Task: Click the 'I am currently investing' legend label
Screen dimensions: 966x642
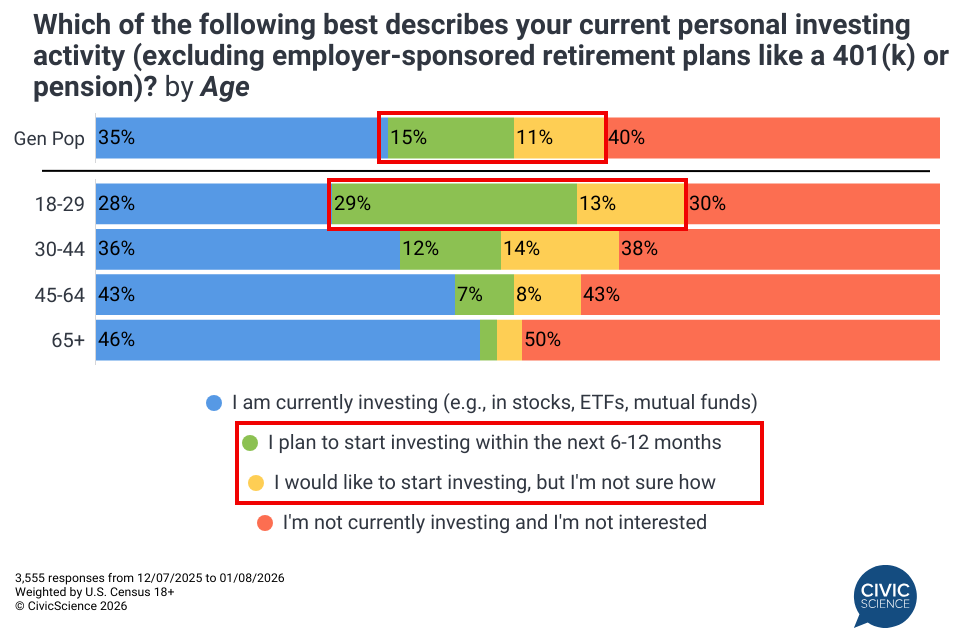Action: (494, 403)
